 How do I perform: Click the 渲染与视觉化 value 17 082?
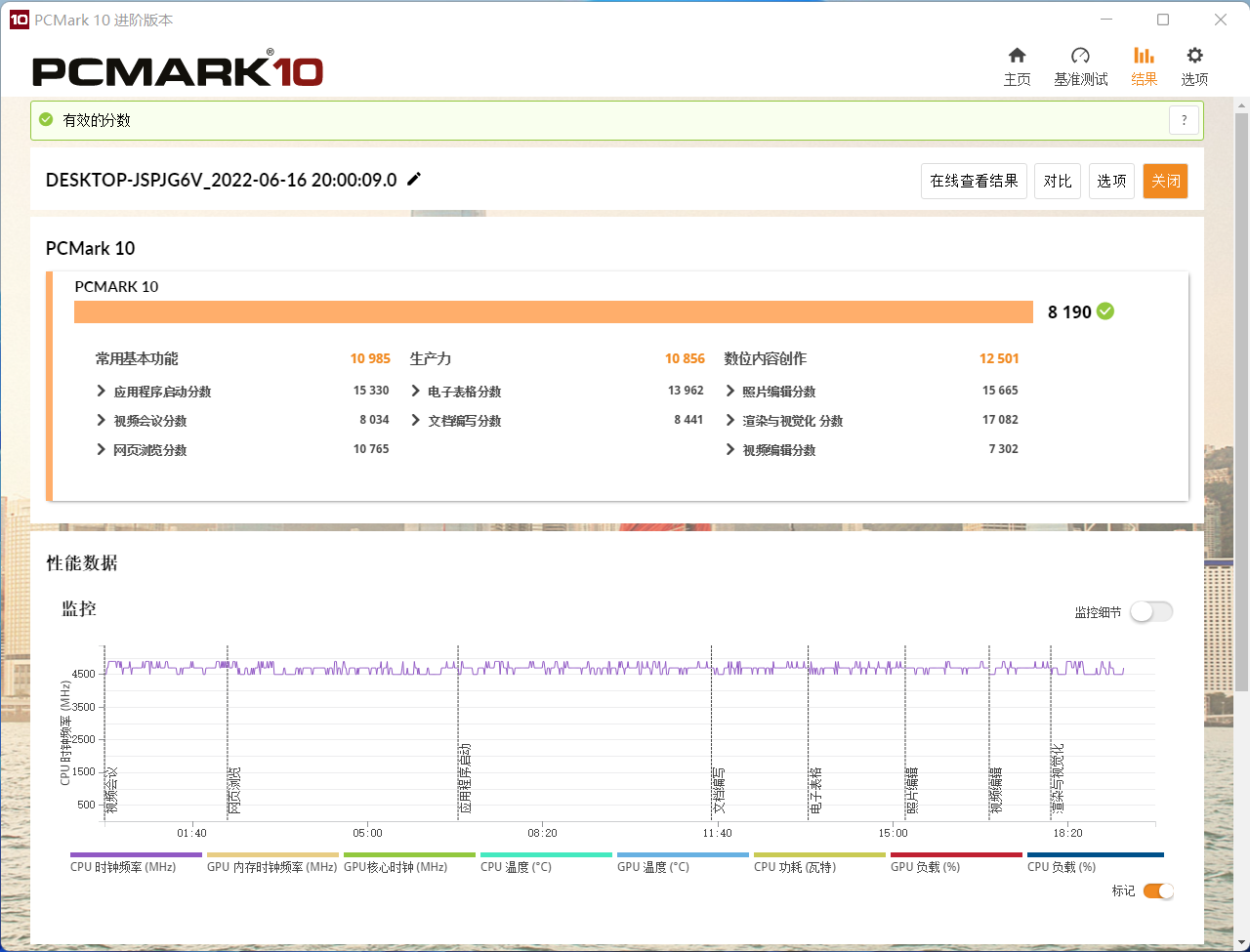pos(1000,420)
